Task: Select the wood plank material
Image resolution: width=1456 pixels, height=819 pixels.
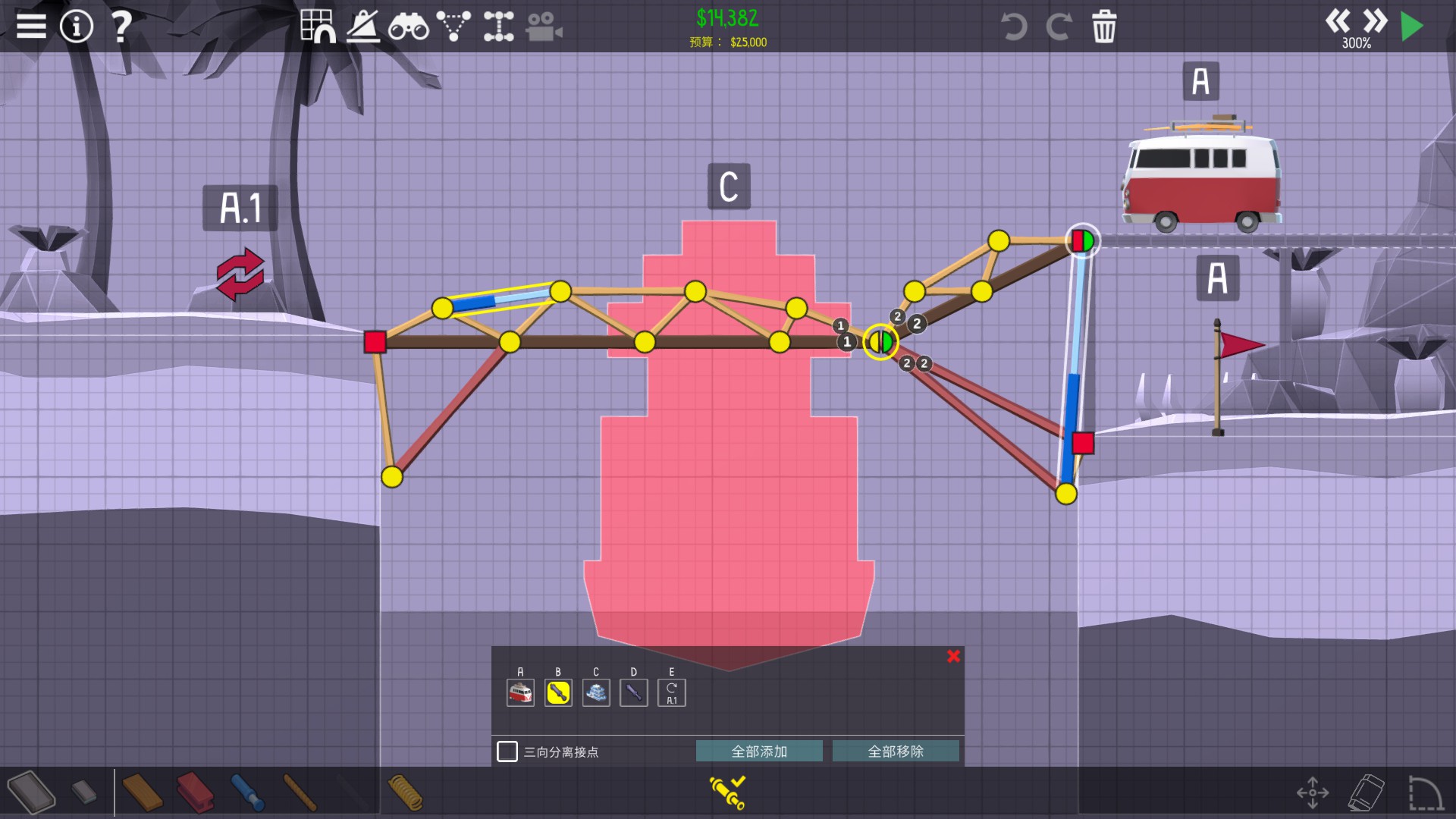Action: (x=142, y=792)
